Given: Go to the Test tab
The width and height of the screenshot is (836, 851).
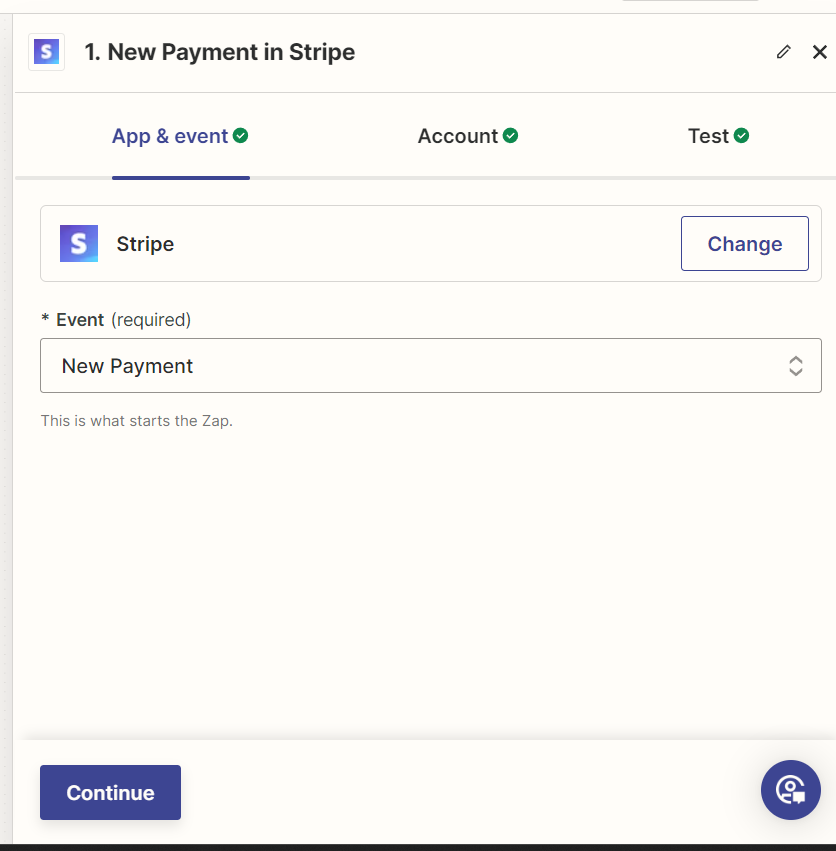Looking at the screenshot, I should pyautogui.click(x=708, y=136).
